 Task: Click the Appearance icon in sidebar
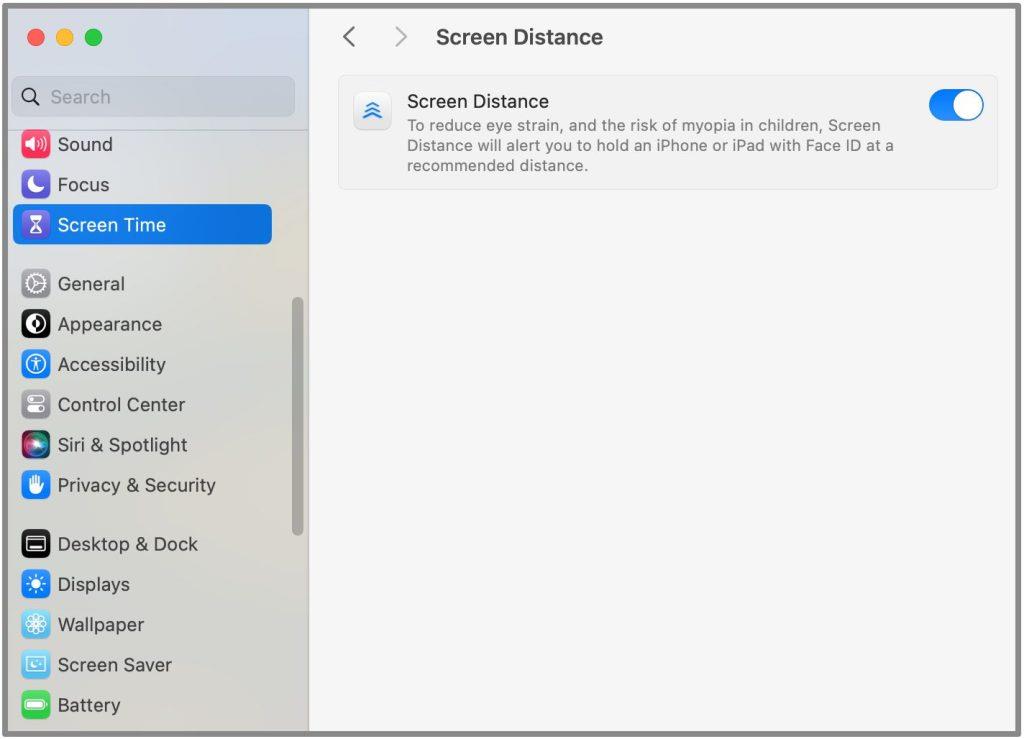pyautogui.click(x=35, y=324)
